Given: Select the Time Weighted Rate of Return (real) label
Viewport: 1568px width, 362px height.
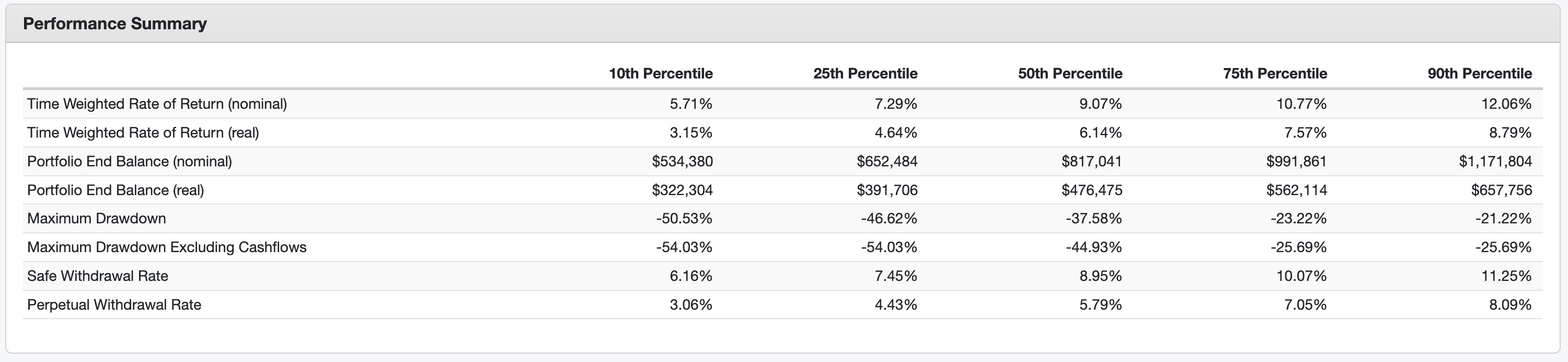Looking at the screenshot, I should tap(143, 133).
